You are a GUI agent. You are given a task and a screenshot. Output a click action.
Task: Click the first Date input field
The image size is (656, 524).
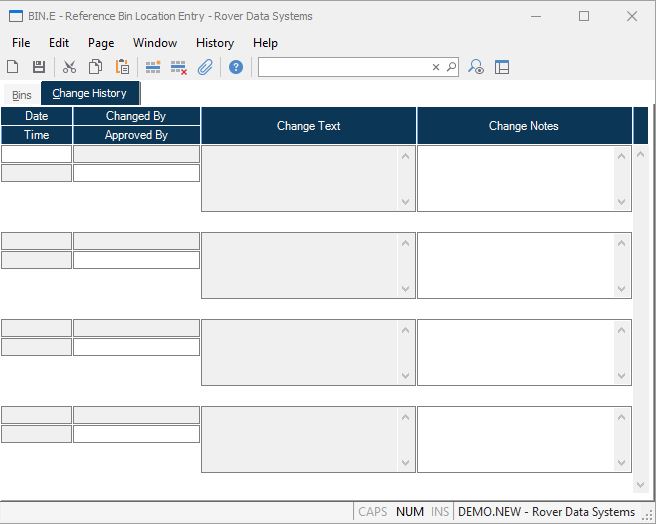point(37,154)
